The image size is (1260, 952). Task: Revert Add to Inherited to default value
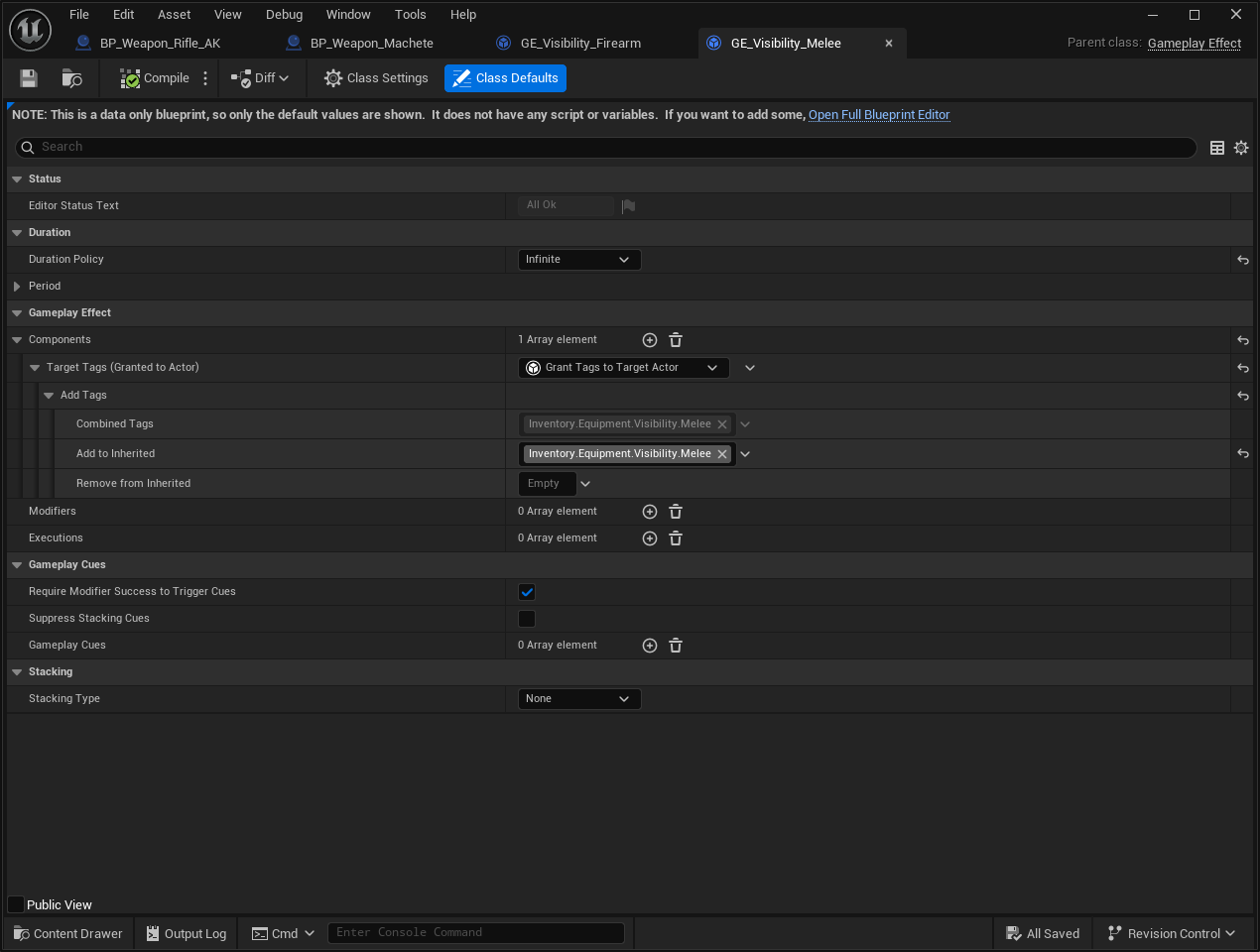[x=1242, y=453]
